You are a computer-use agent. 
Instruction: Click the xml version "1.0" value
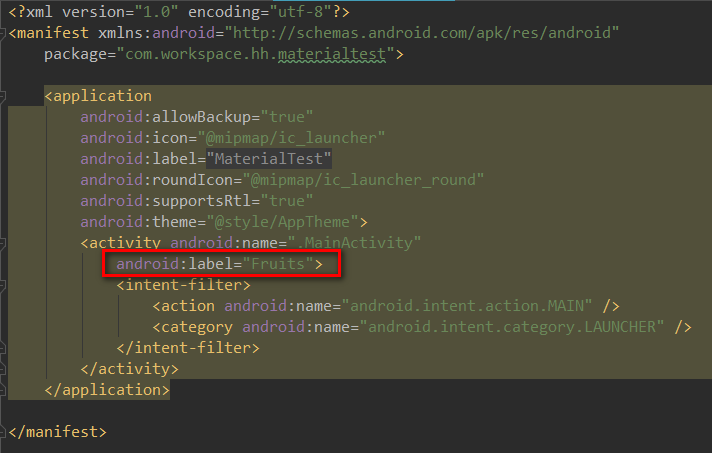click(x=156, y=12)
